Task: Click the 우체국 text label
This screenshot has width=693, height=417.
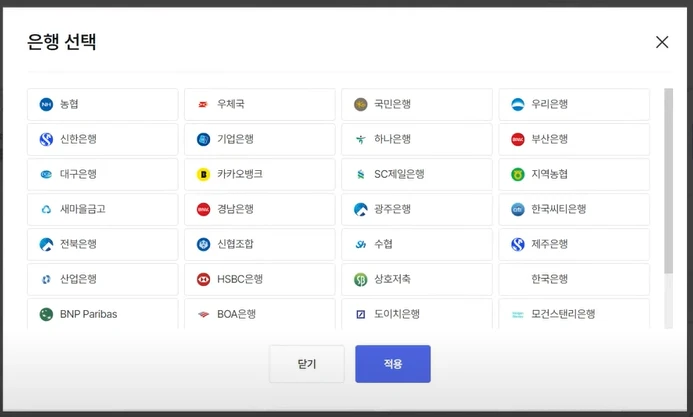Action: click(231, 104)
